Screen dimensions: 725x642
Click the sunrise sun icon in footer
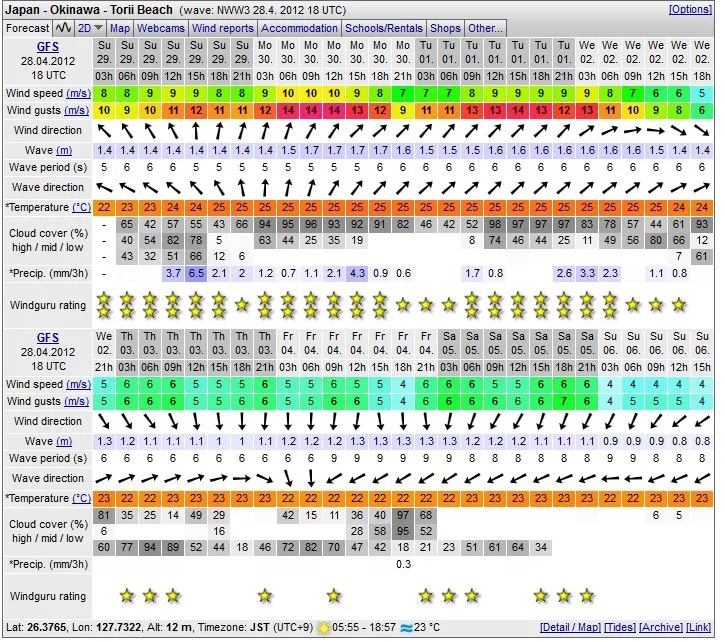(324, 628)
